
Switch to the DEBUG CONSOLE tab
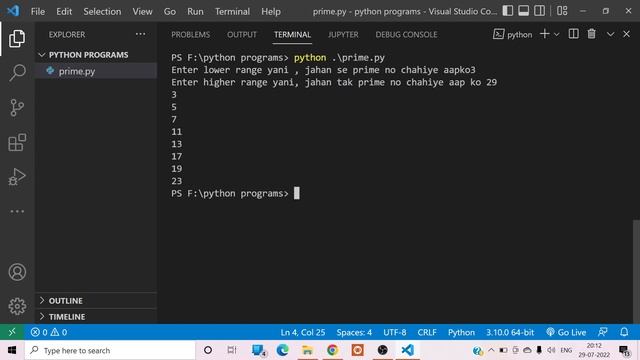(x=406, y=35)
